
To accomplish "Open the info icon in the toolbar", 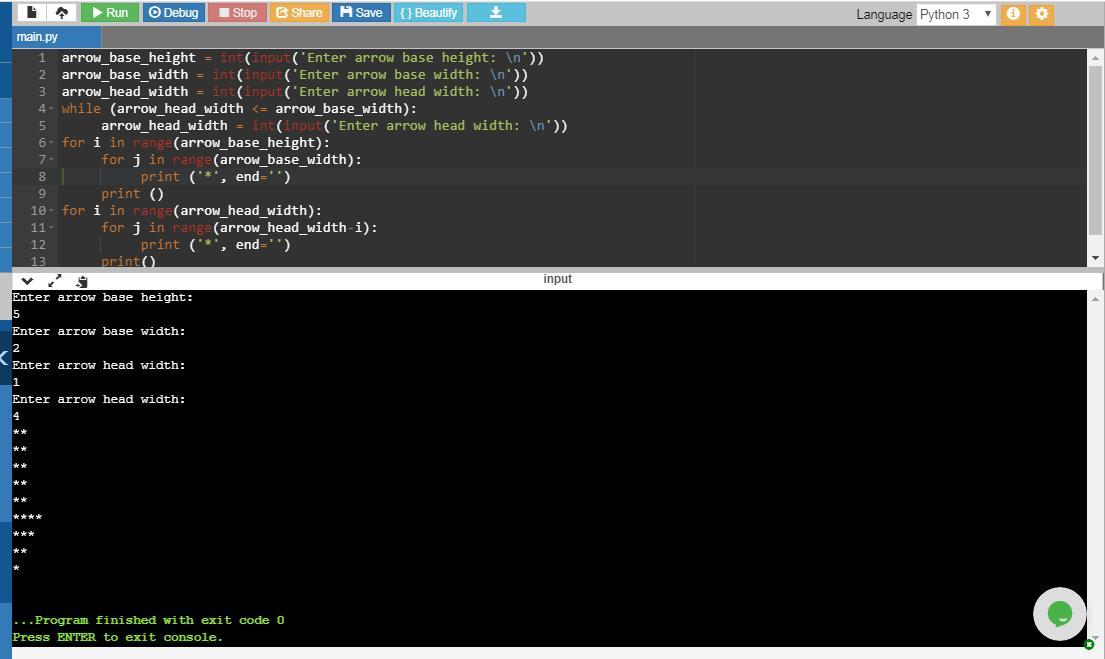I will pyautogui.click(x=1013, y=14).
